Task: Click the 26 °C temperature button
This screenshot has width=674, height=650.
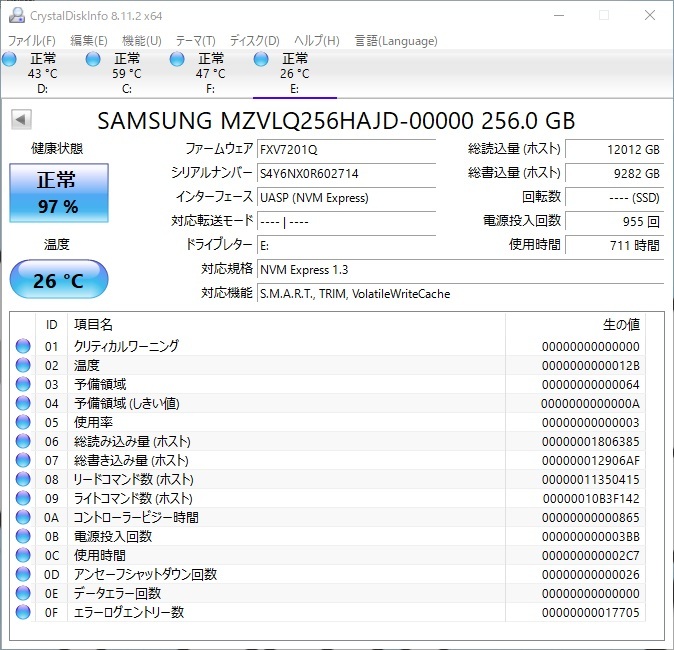Action: tap(58, 280)
